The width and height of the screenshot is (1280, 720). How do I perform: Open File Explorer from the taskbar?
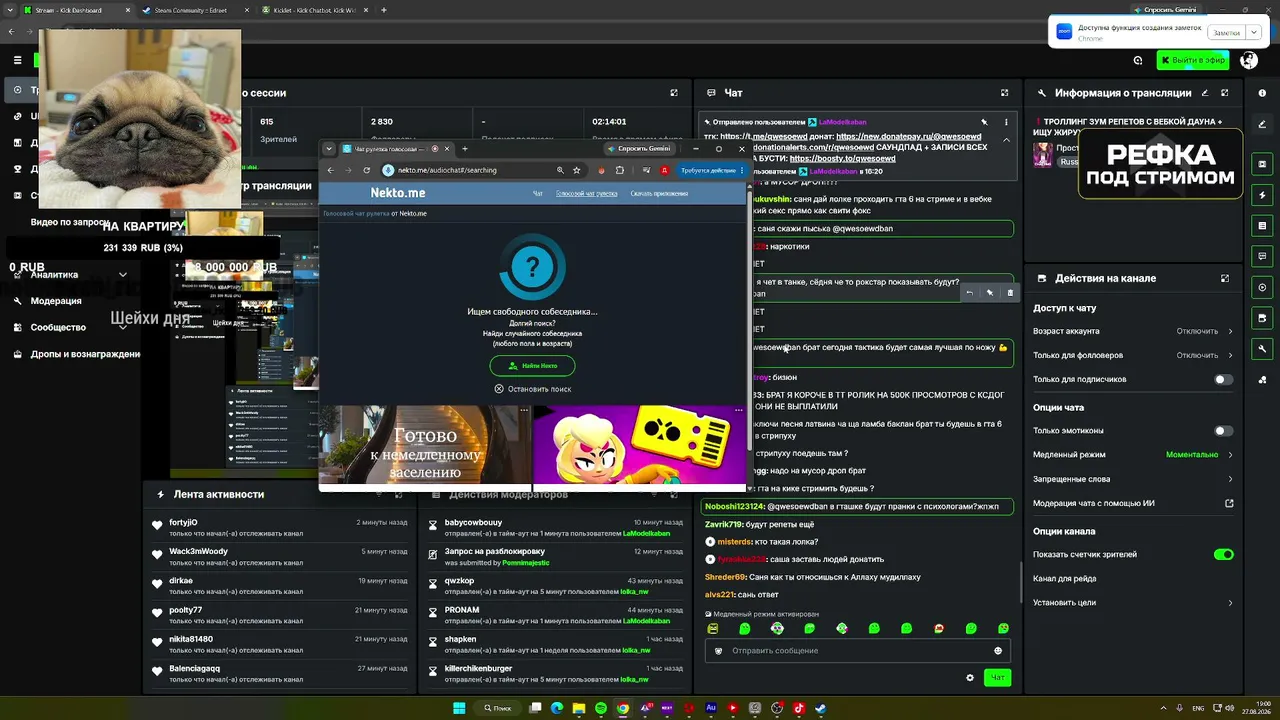[x=579, y=708]
